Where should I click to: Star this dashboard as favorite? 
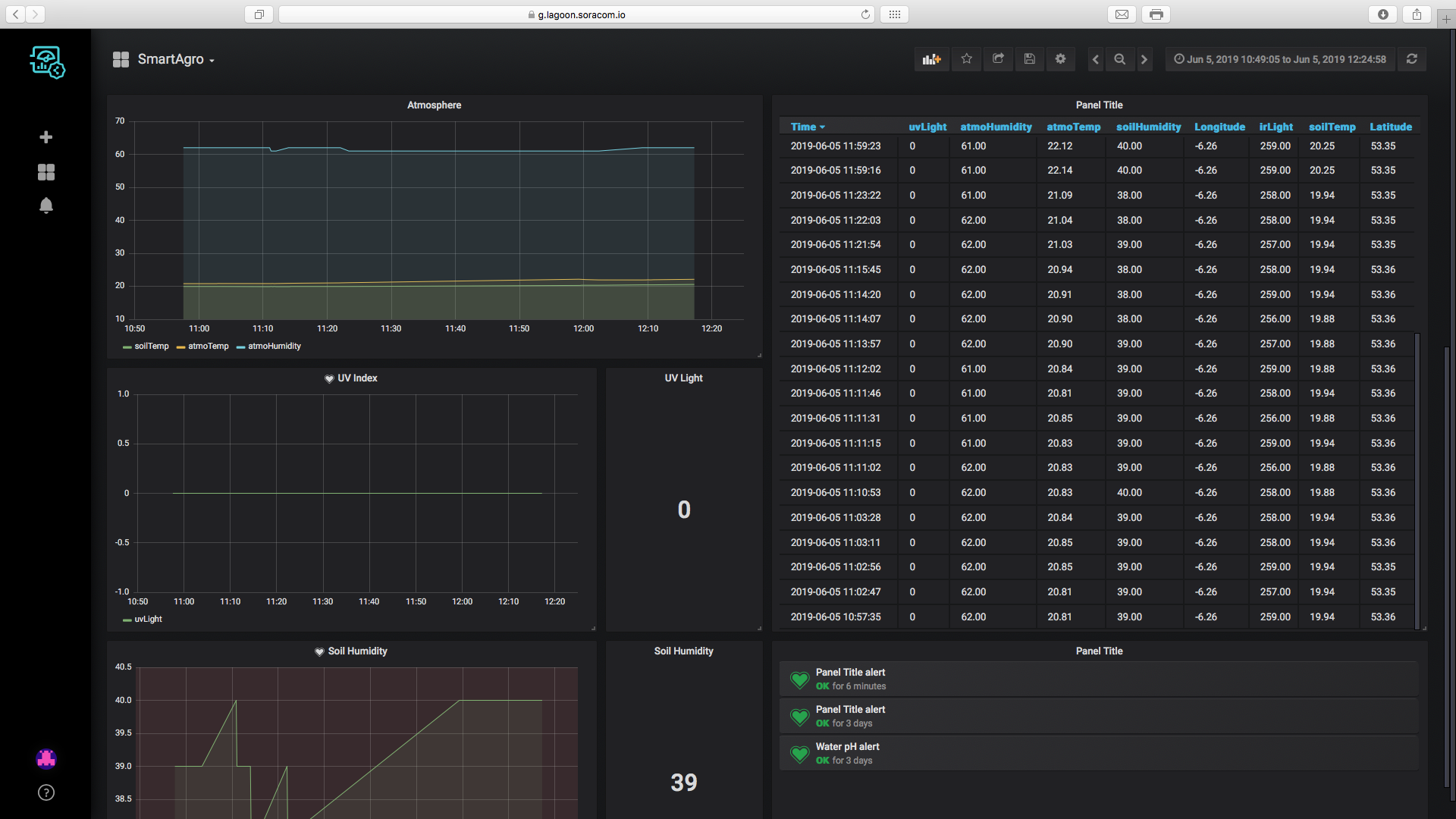(x=966, y=59)
